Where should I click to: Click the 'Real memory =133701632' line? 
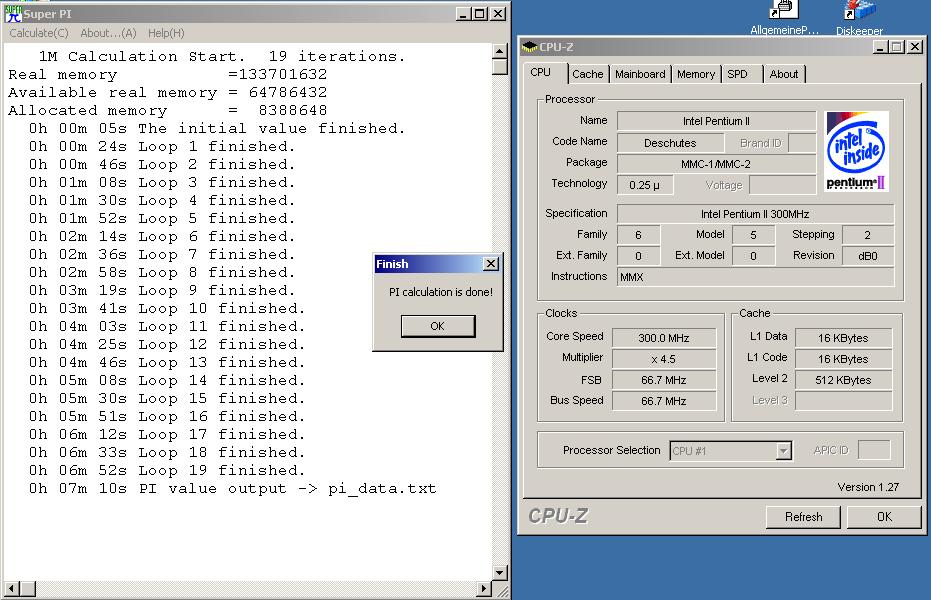[x=167, y=74]
